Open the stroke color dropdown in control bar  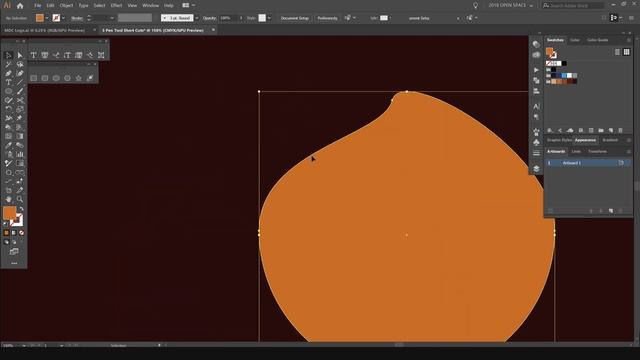point(63,18)
